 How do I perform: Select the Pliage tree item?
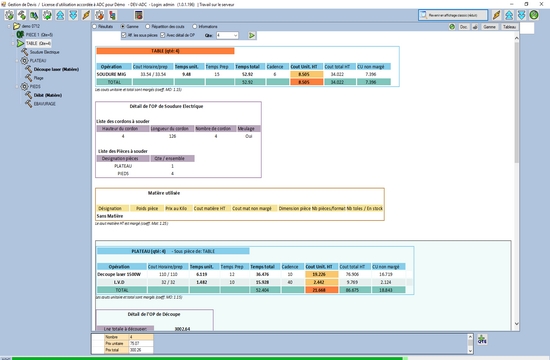39,78
